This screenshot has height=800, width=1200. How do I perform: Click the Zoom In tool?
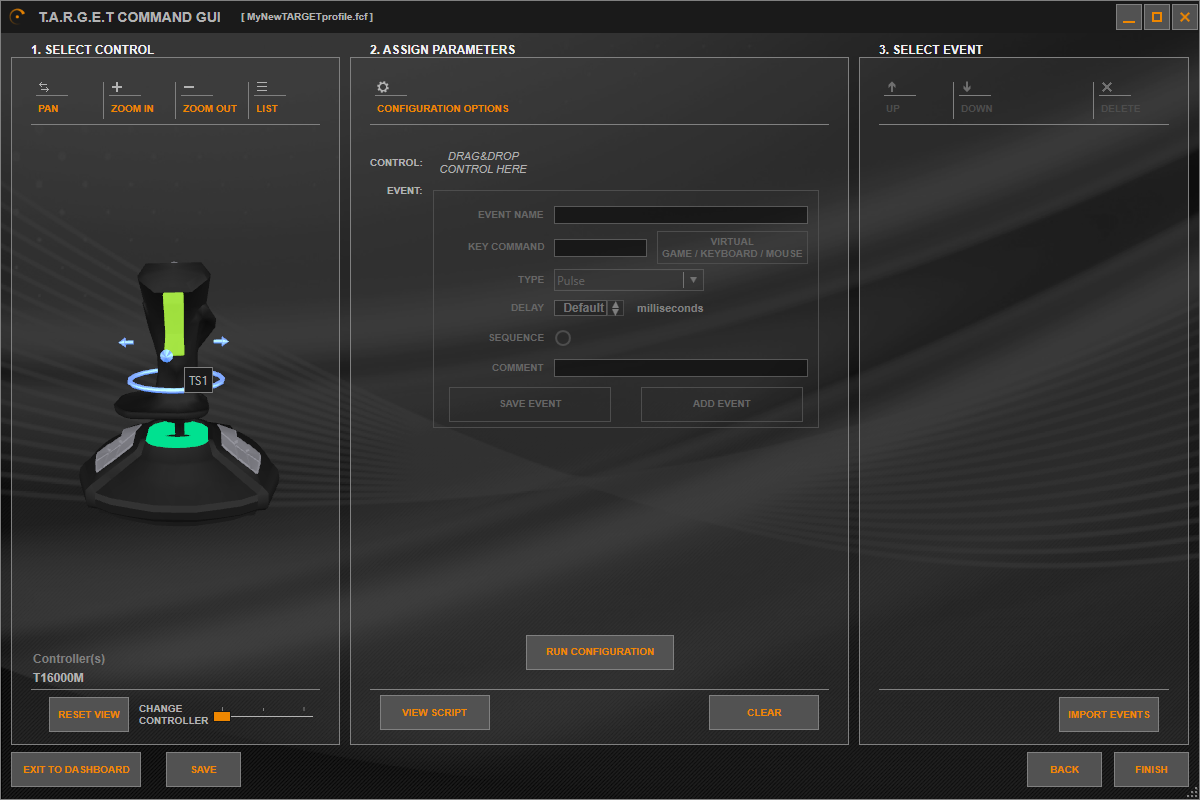[132, 97]
